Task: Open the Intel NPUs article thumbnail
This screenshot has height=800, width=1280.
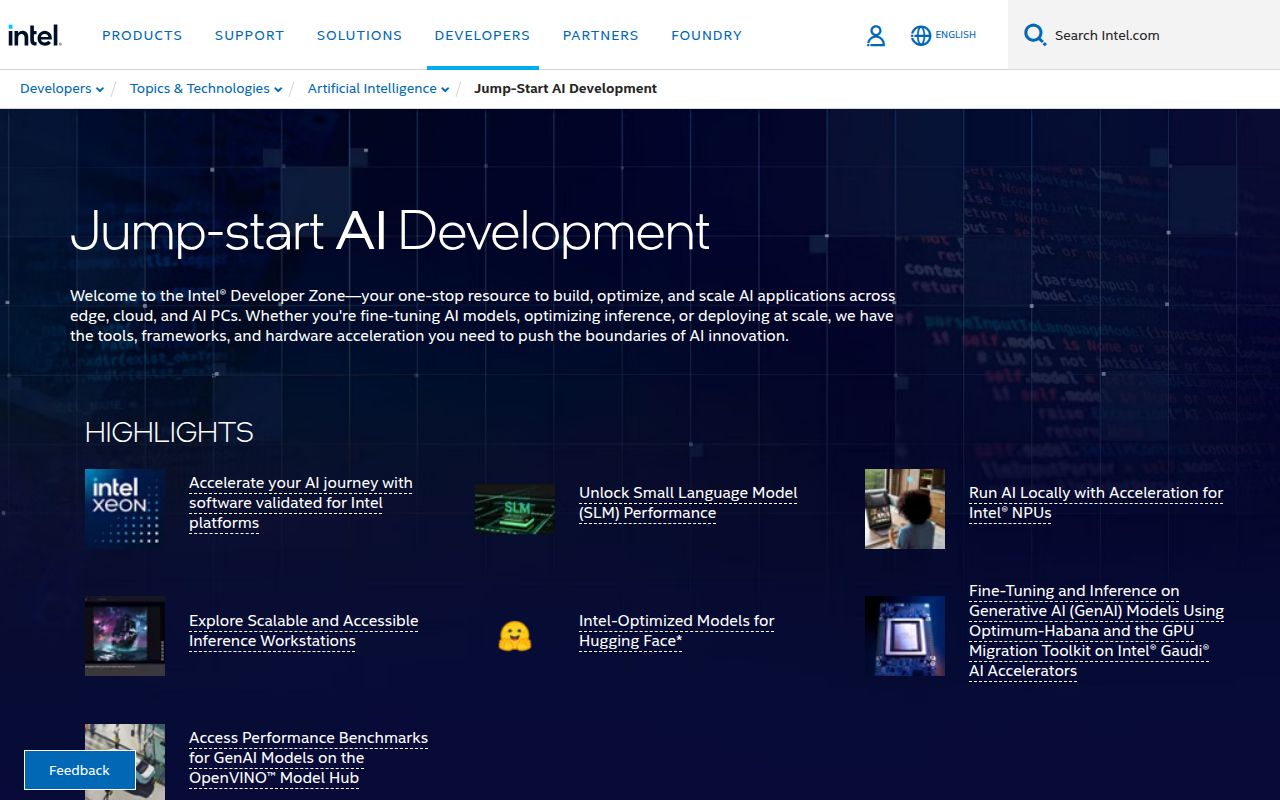Action: click(x=905, y=508)
